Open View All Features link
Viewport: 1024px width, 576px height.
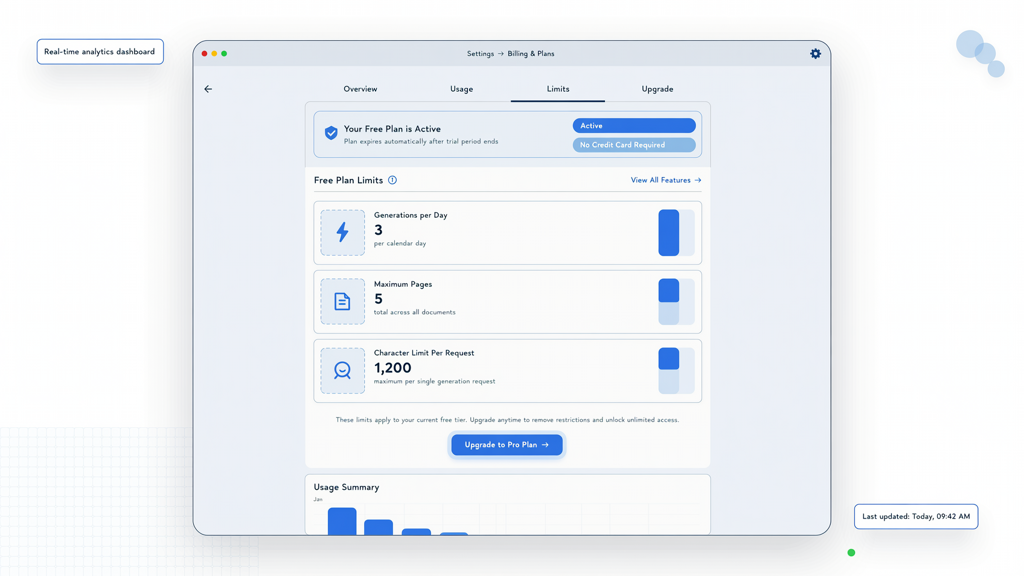coord(665,180)
